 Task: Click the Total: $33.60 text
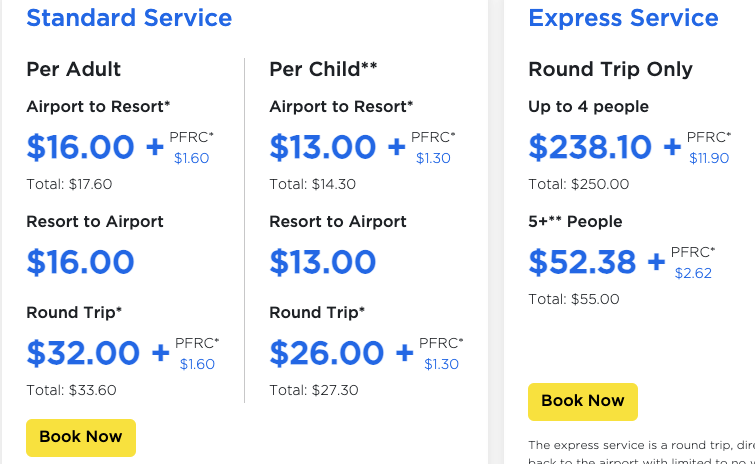(x=71, y=390)
